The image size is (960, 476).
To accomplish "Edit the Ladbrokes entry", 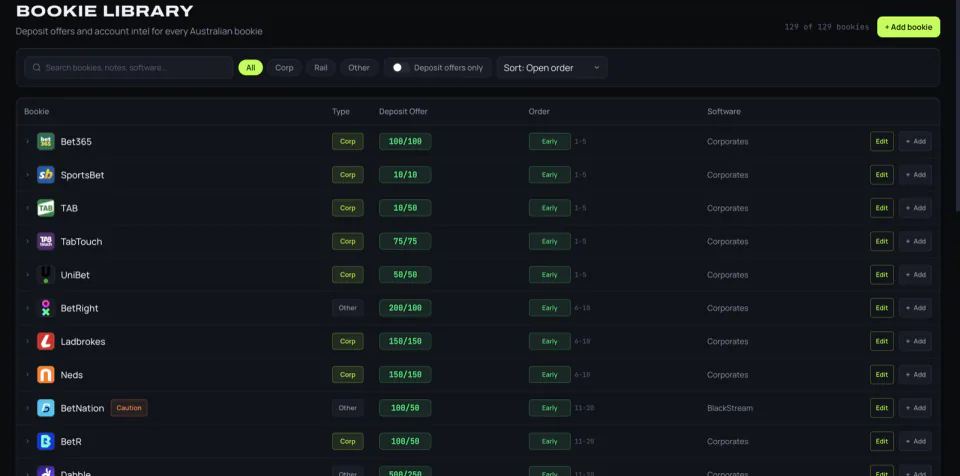I will [882, 341].
